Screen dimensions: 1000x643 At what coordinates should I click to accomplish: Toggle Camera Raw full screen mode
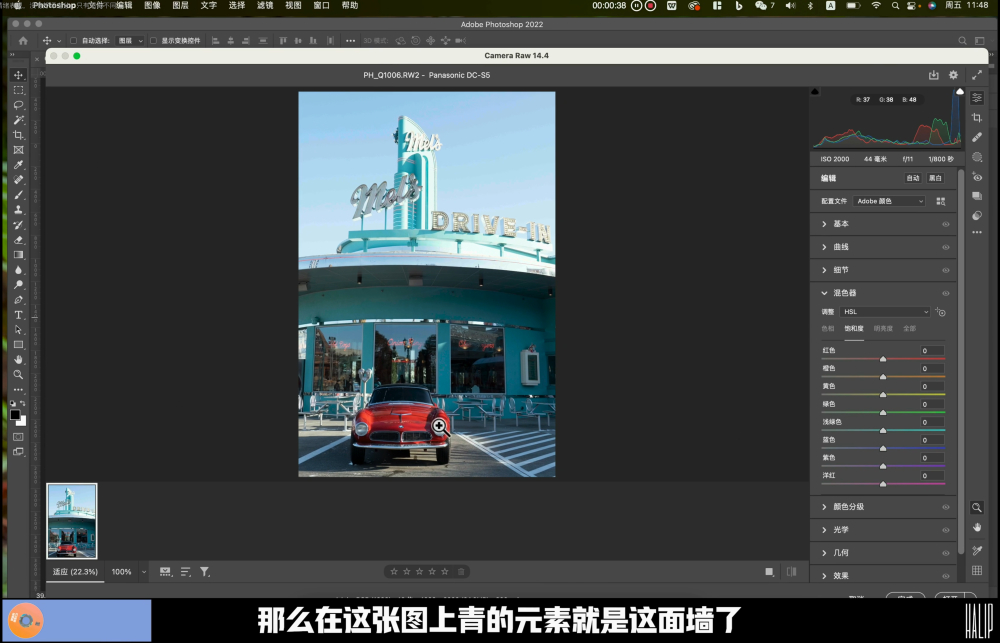point(977,75)
